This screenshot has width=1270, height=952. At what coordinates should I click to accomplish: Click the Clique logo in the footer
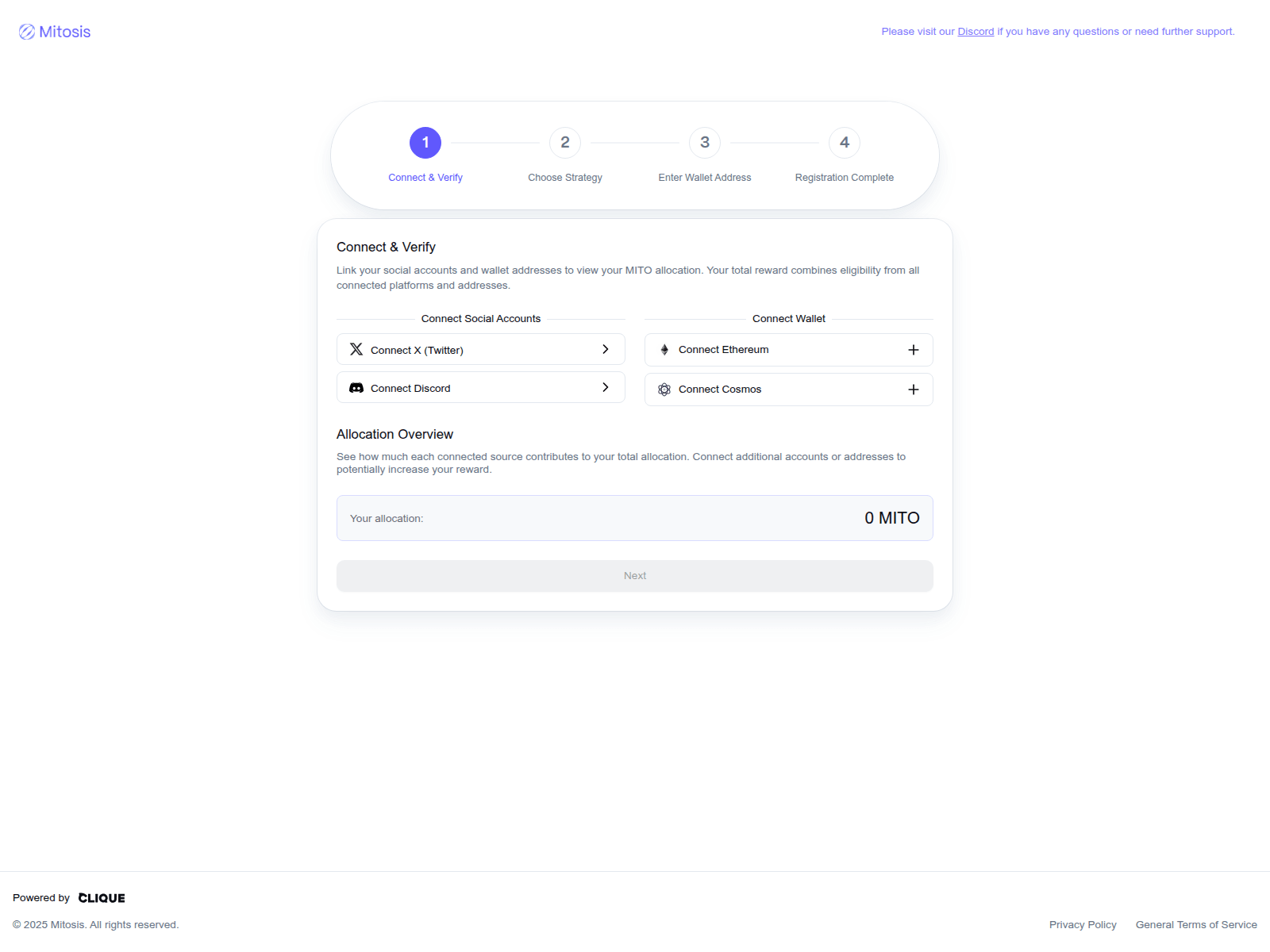[x=101, y=897]
